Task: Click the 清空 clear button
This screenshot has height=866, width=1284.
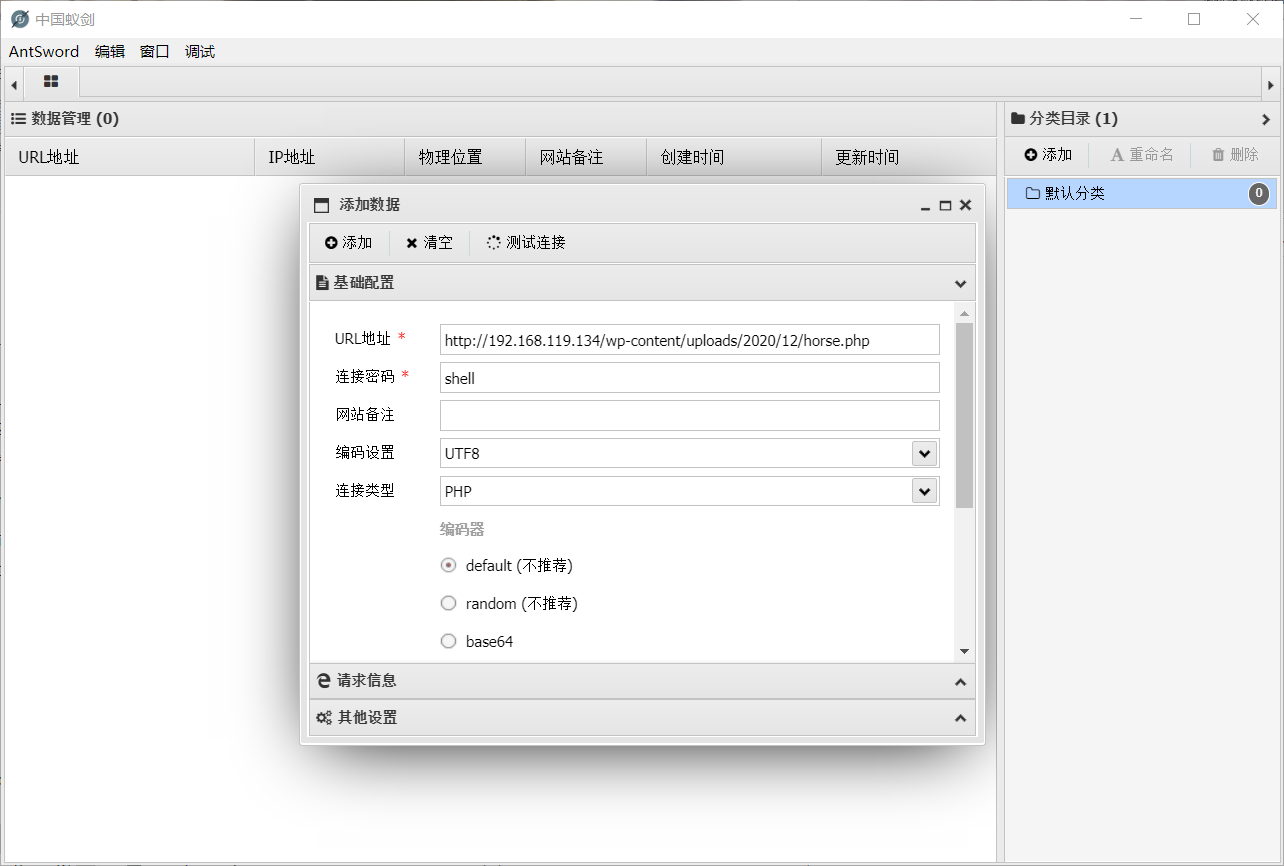Action: click(x=430, y=243)
